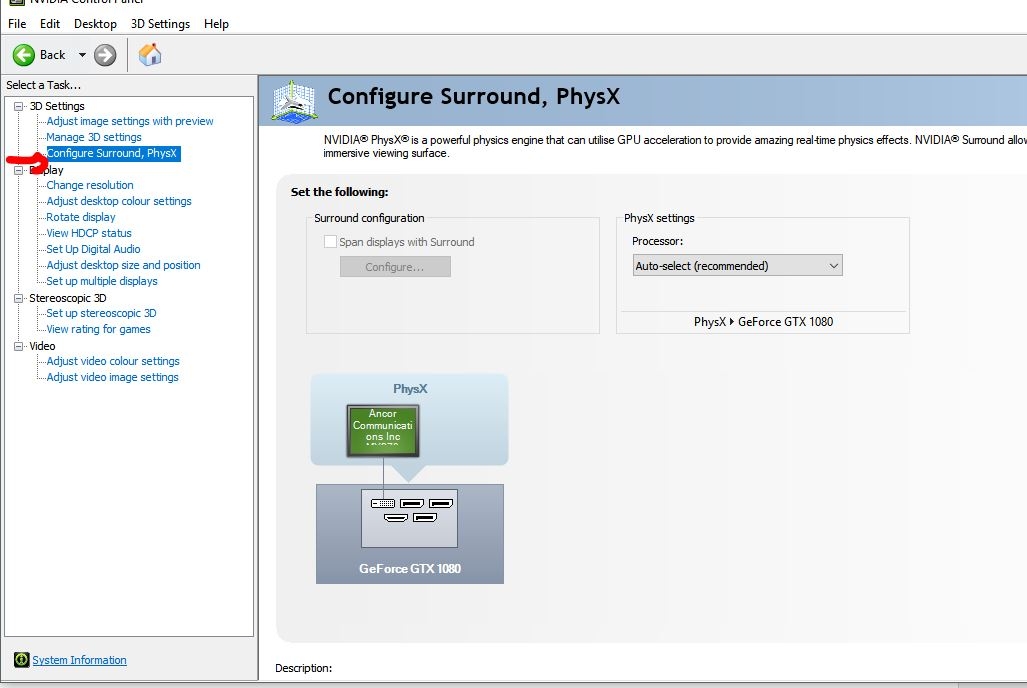
Task: Click the Configure button under Surround configuration
Action: (395, 266)
